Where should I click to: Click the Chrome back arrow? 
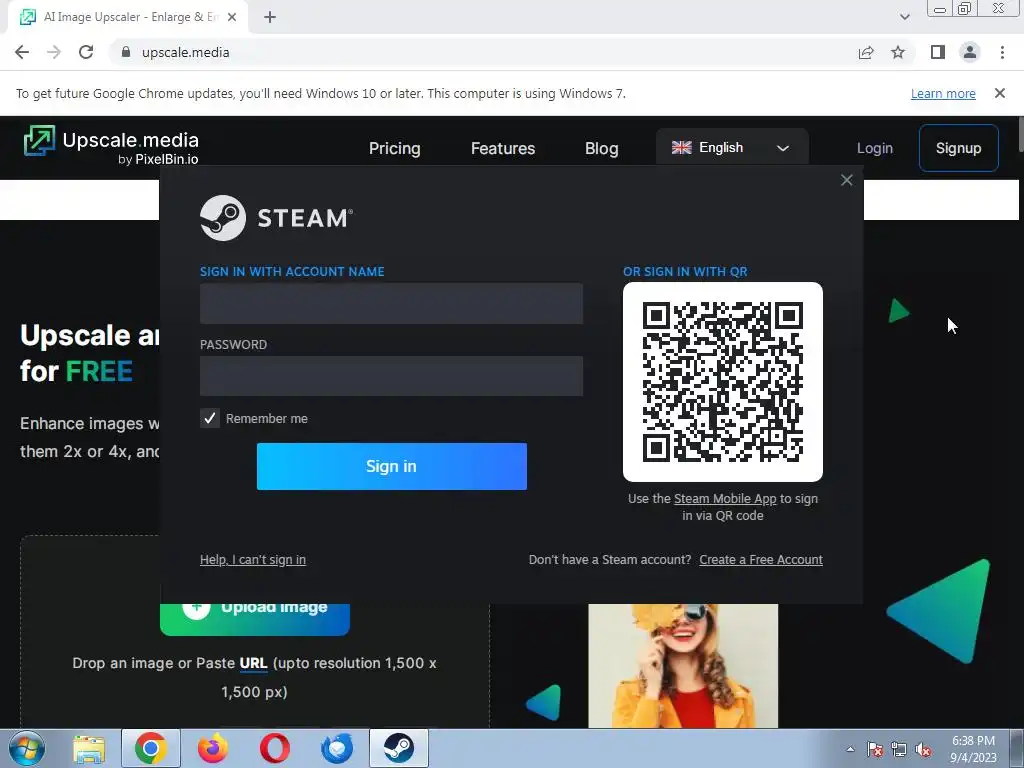pos(22,52)
